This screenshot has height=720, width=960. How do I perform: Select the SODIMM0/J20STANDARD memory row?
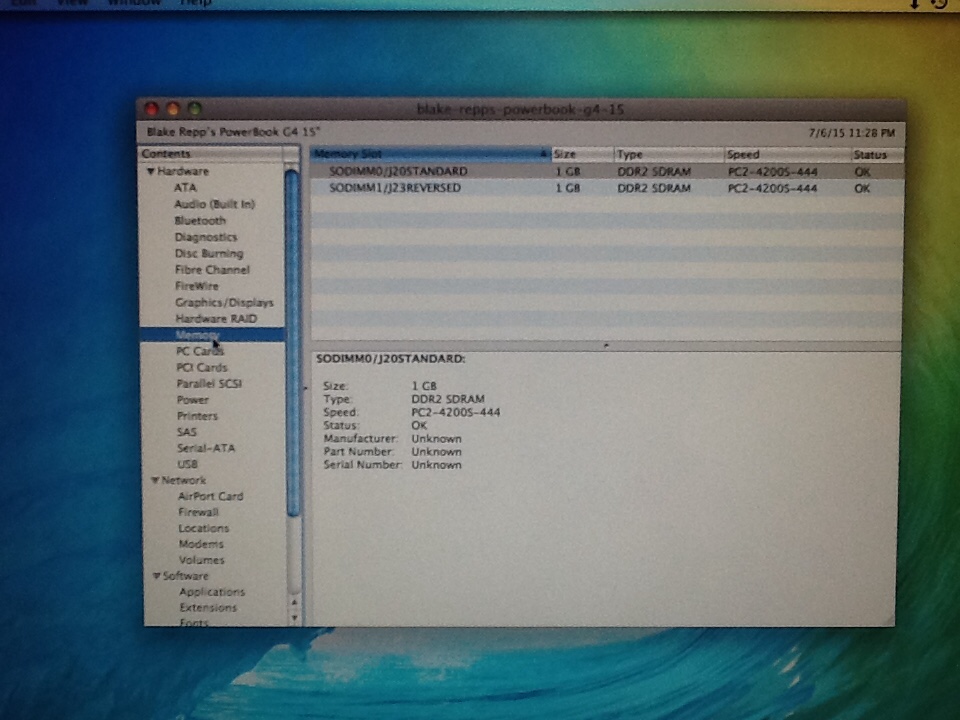click(606, 171)
